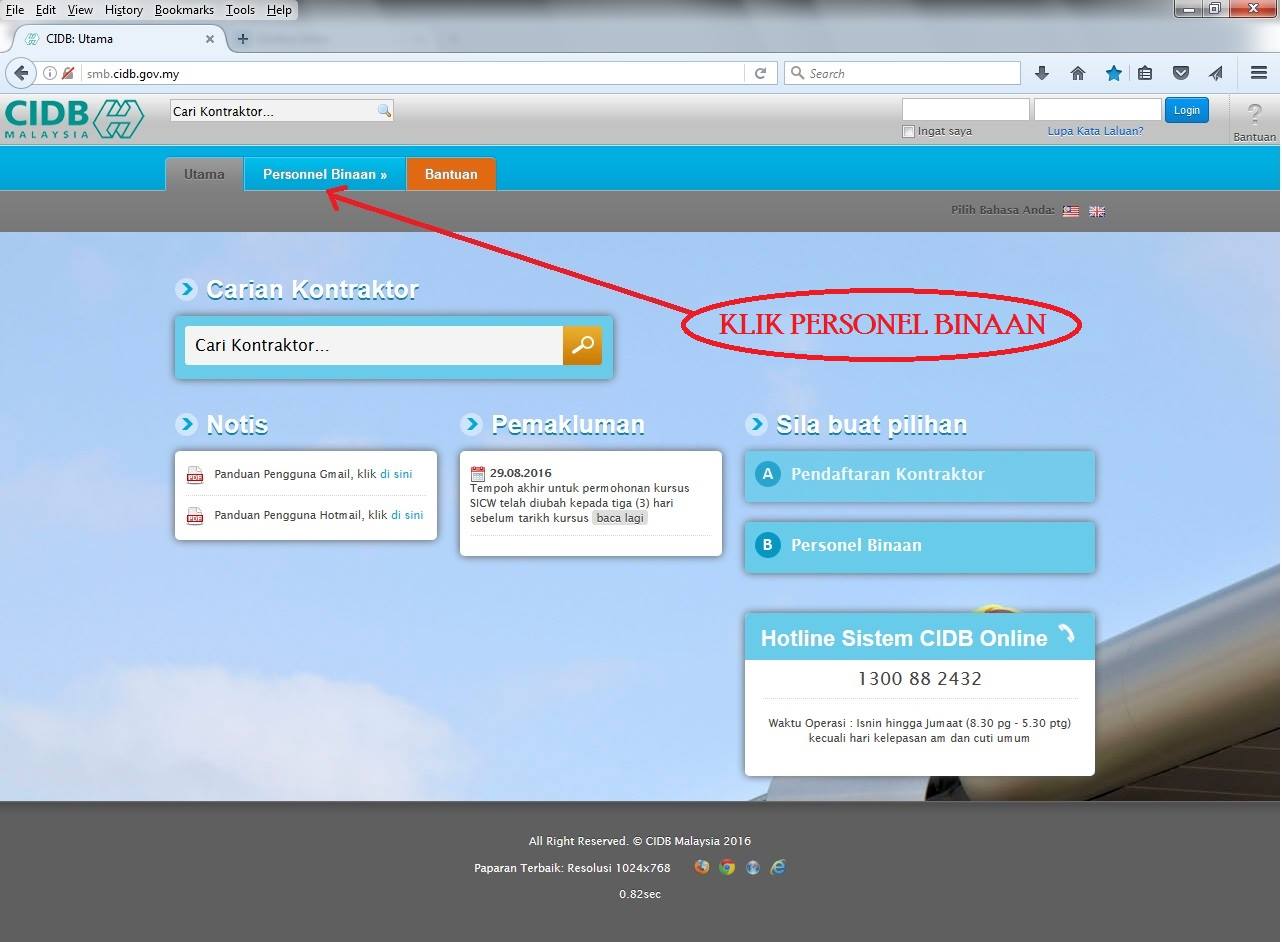
Task: Click the Lupa Kata Laluan? link
Action: pos(1095,131)
